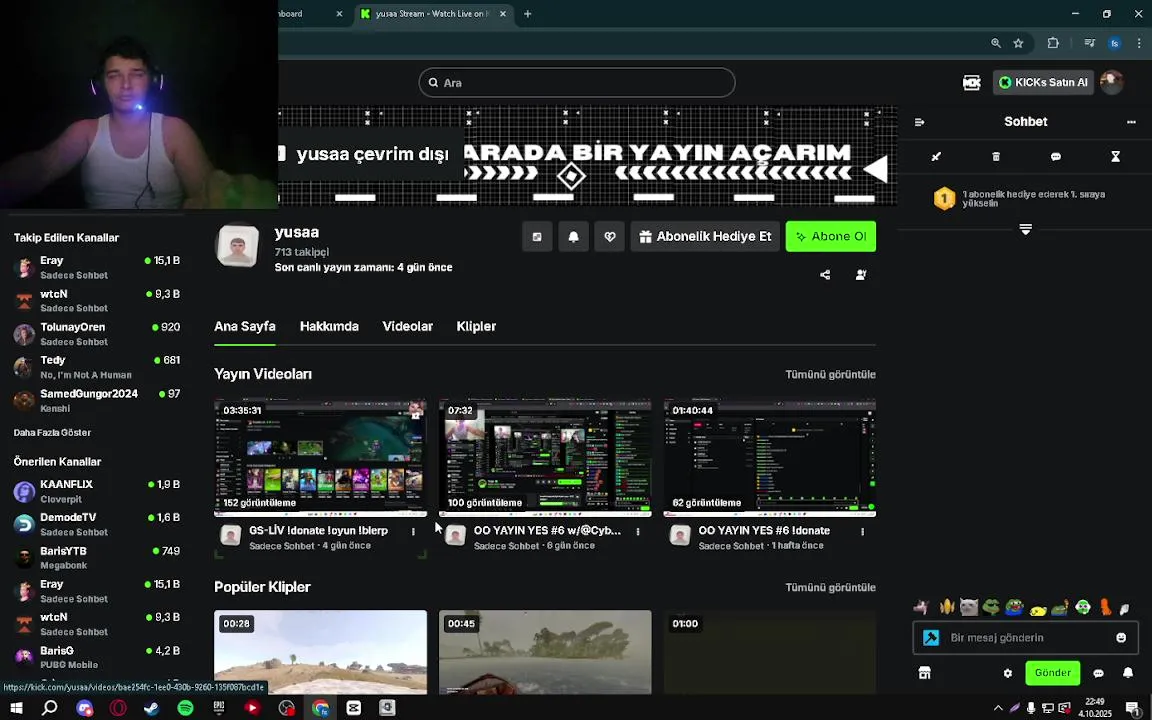Image resolution: width=1152 pixels, height=720 pixels.
Task: Open options for OO YAYIN YES #6 w/@Cyb... video
Action: 638,531
